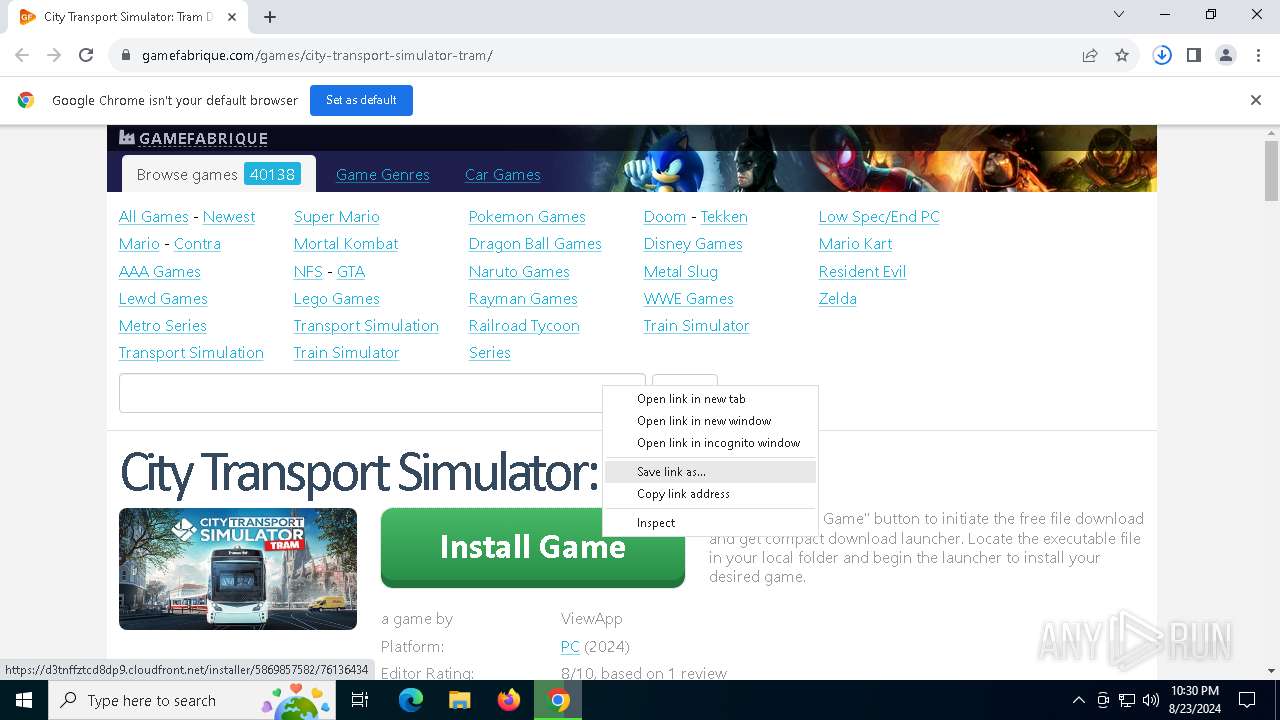Choose Open link in incognito window

tap(710, 443)
